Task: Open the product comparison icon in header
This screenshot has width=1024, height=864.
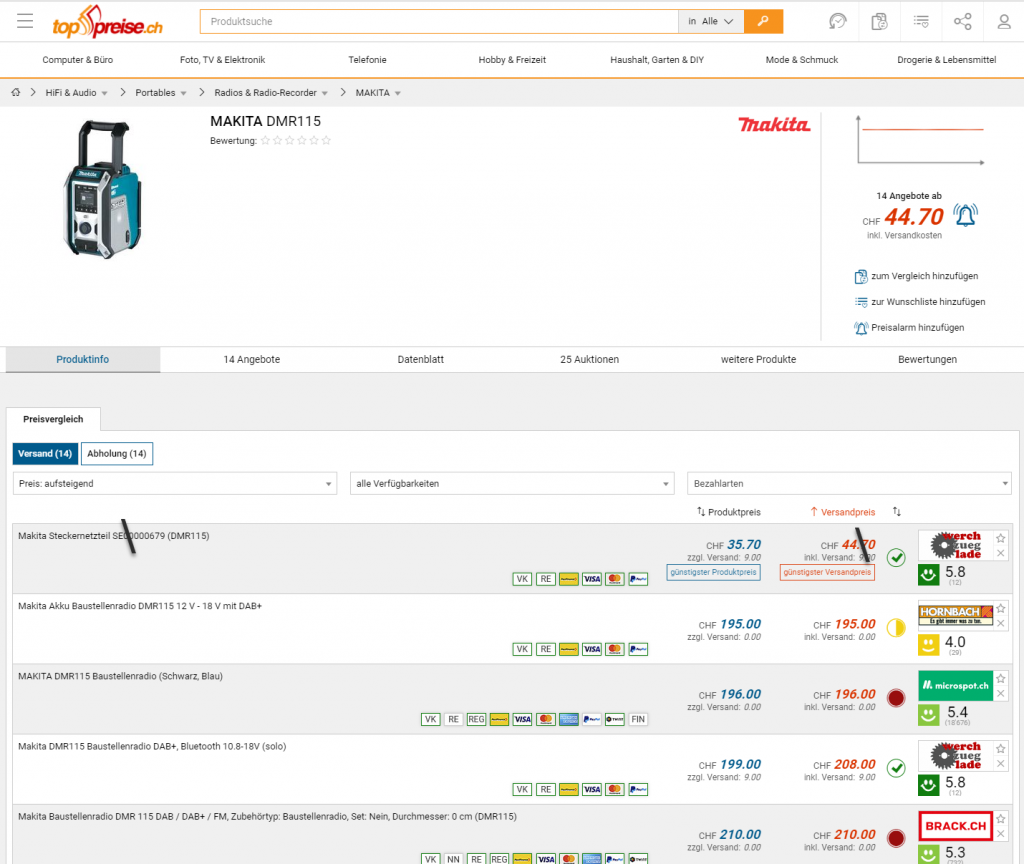Action: (879, 21)
